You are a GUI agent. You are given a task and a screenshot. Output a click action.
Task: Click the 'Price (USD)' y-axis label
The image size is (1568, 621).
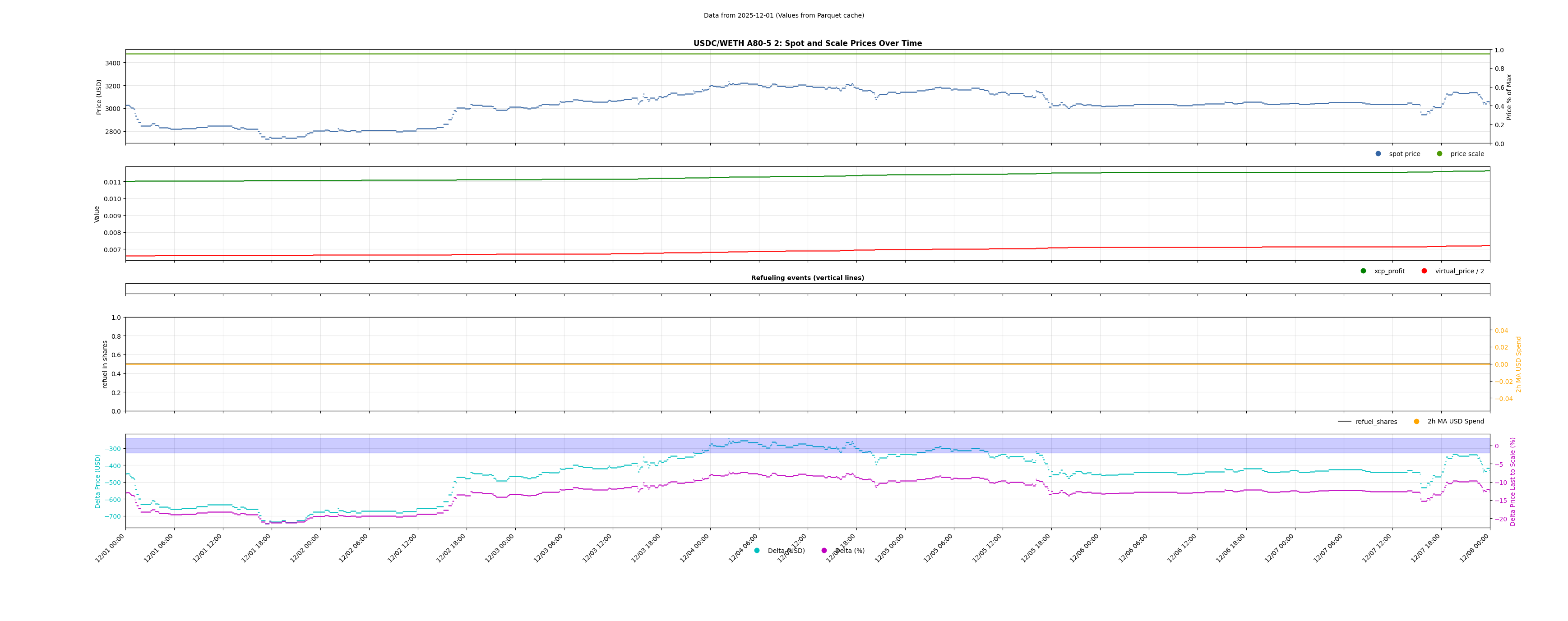99,97
